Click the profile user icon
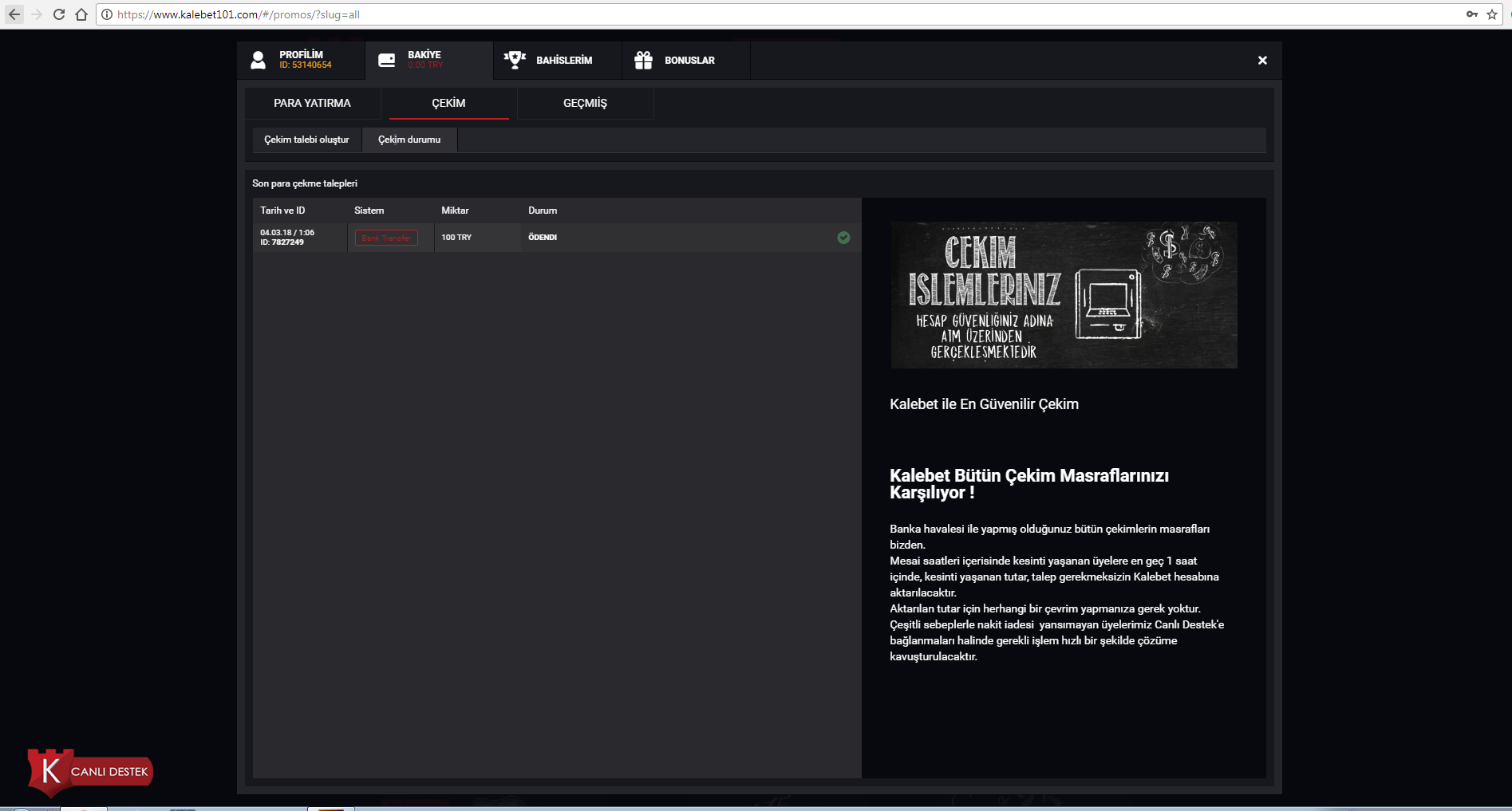Image resolution: width=1512 pixels, height=811 pixels. [x=258, y=61]
